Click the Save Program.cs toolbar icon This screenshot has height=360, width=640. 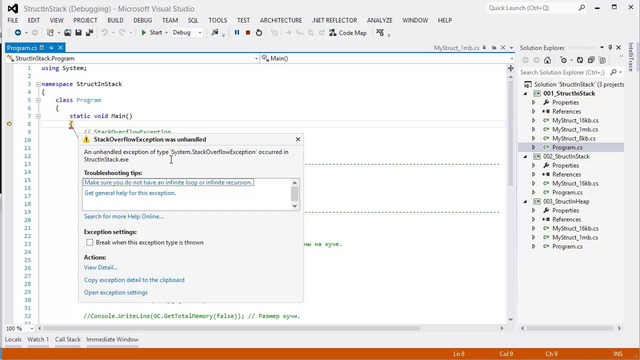(x=78, y=33)
